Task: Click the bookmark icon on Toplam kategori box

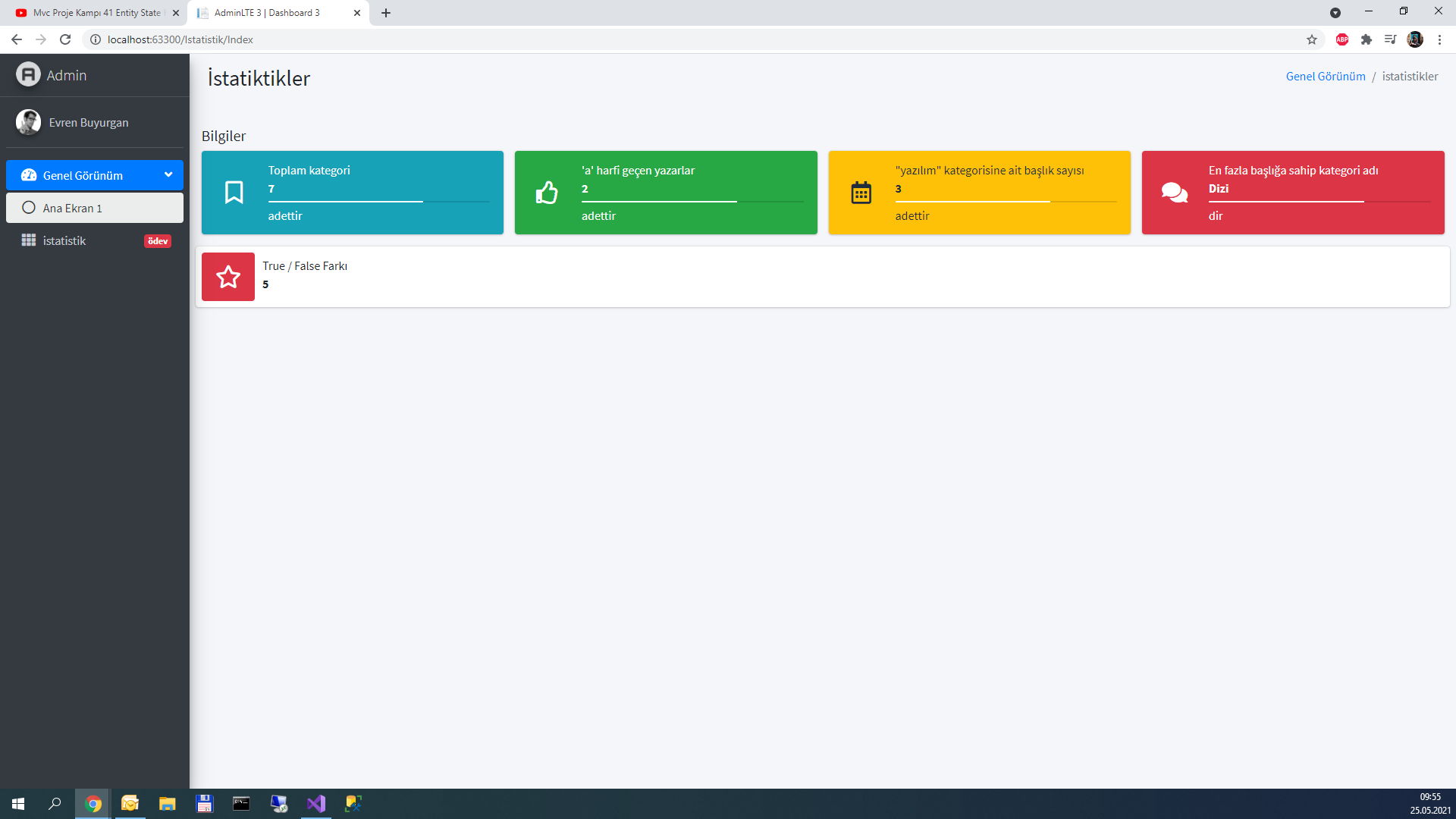Action: pos(234,192)
